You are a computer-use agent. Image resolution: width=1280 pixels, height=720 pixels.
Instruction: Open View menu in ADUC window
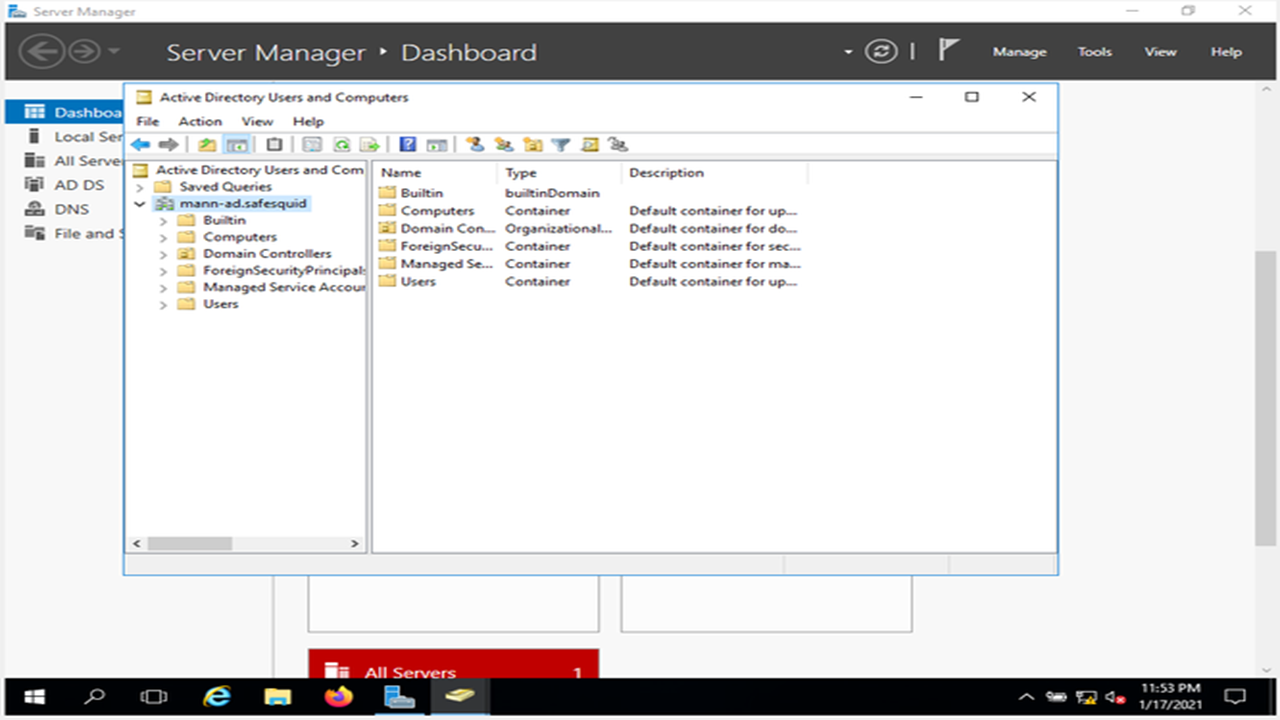(257, 121)
